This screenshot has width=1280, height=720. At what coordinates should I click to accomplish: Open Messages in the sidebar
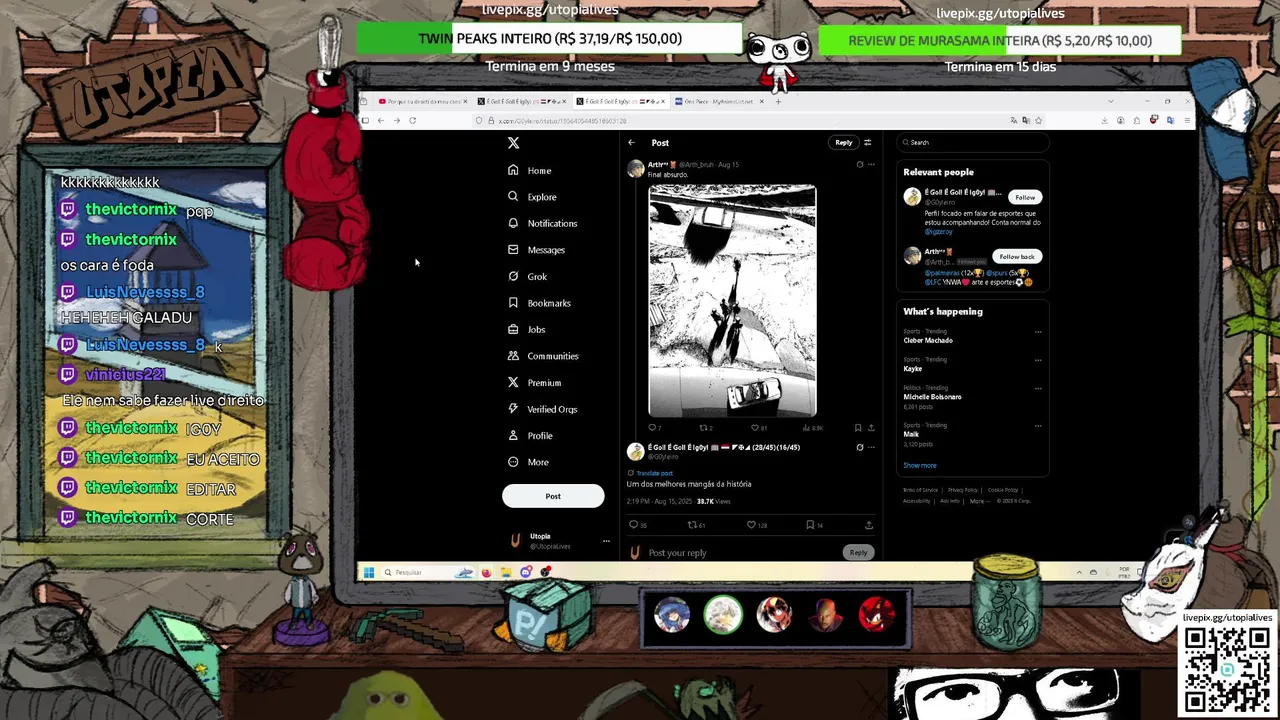[536, 250]
